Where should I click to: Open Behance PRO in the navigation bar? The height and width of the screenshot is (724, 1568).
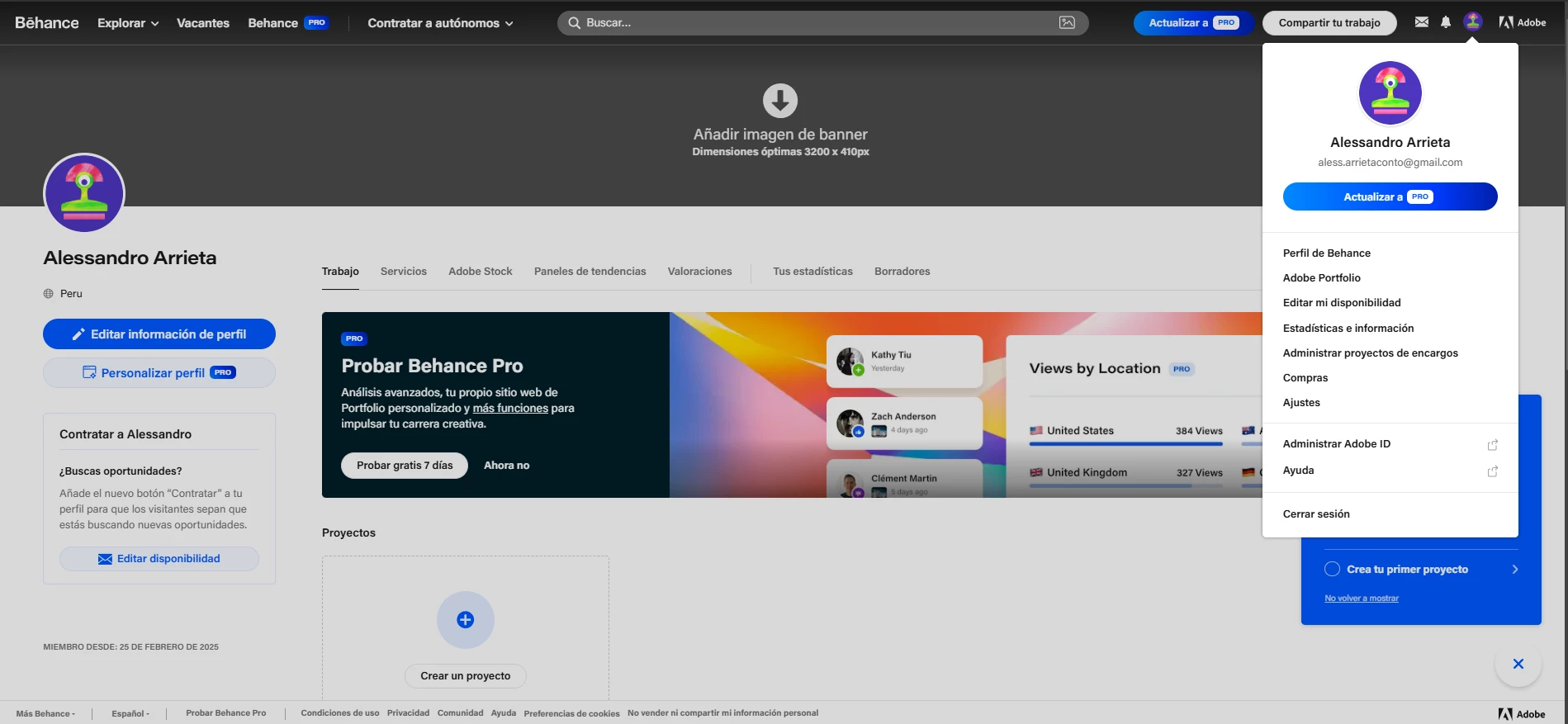pos(288,23)
